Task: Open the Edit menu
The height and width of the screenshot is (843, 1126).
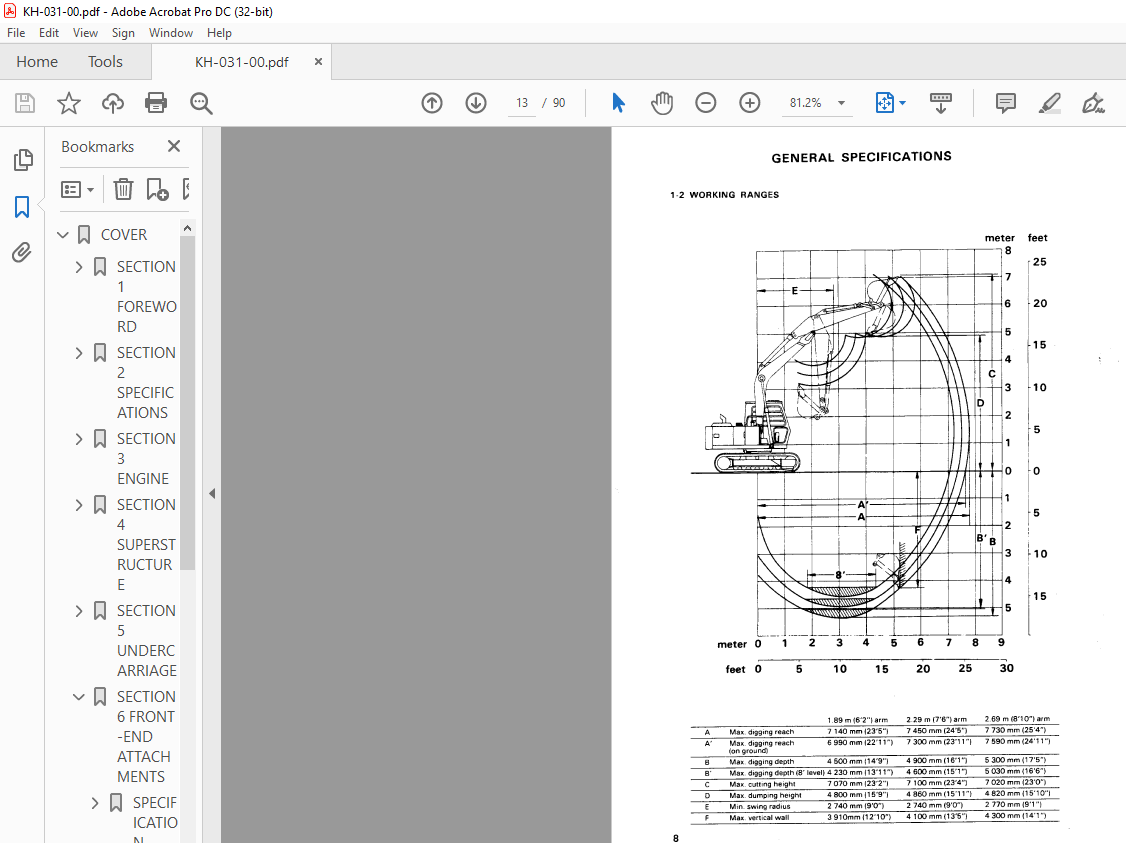Action: 49,33
